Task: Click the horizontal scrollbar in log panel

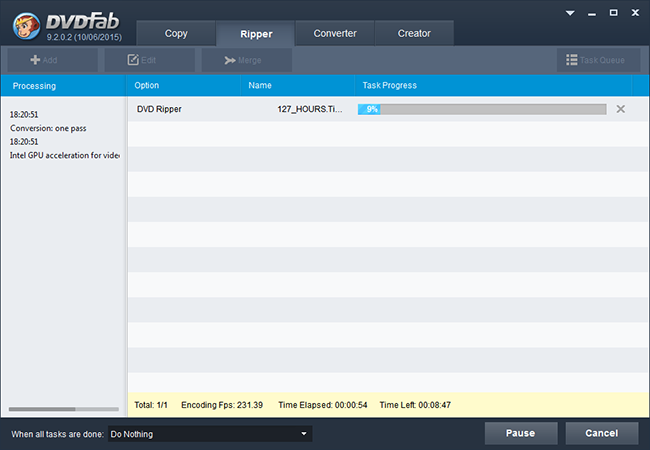Action: (63, 409)
